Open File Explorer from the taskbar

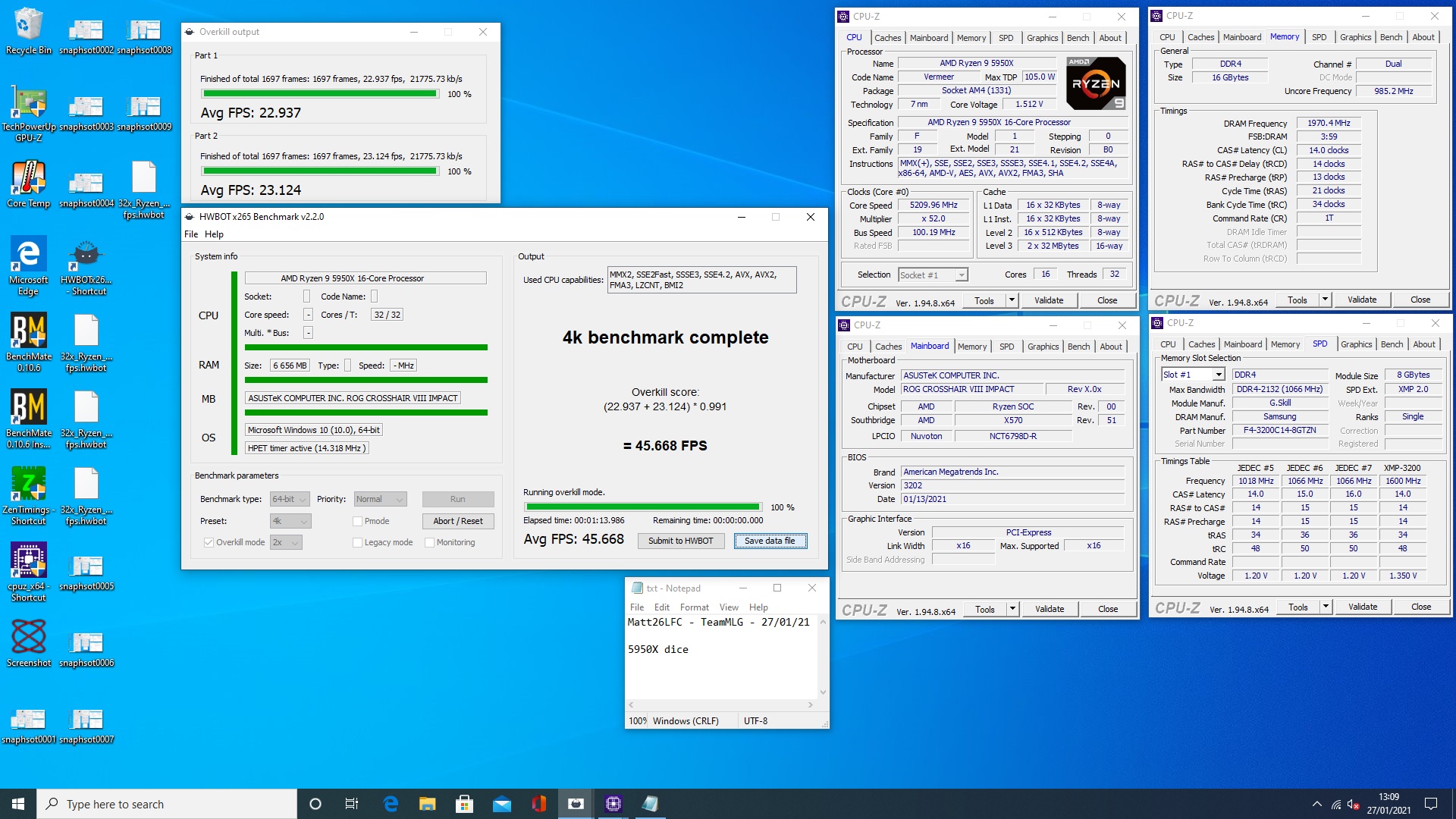point(427,804)
